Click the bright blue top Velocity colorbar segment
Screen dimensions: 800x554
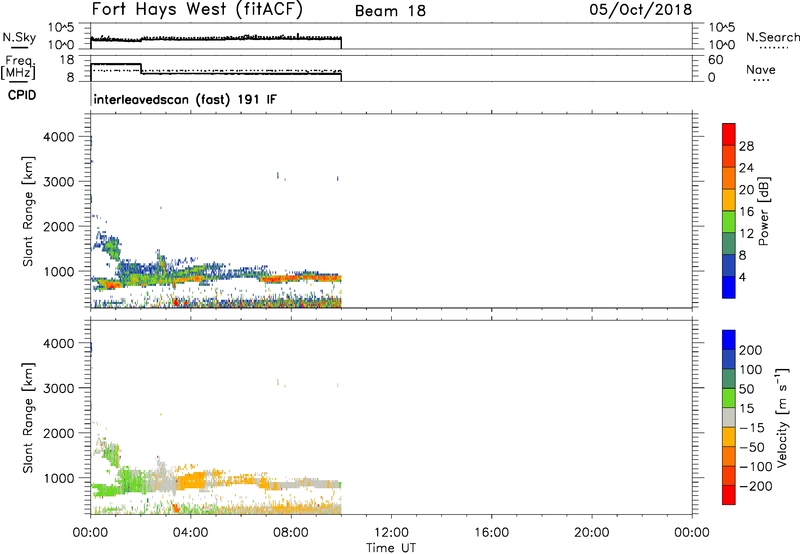point(729,340)
